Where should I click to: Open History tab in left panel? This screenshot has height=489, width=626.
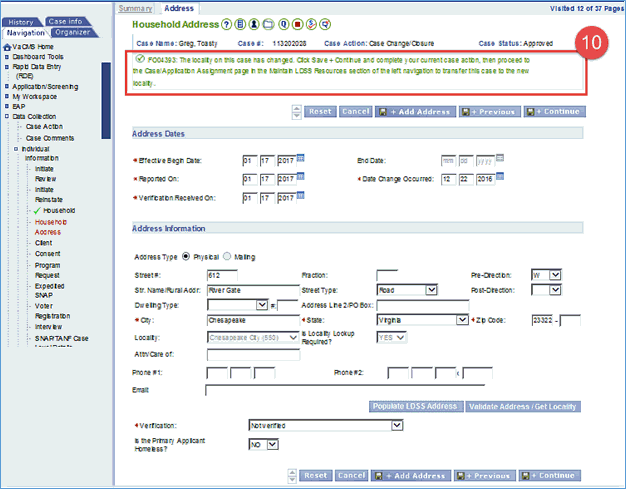click(x=21, y=22)
